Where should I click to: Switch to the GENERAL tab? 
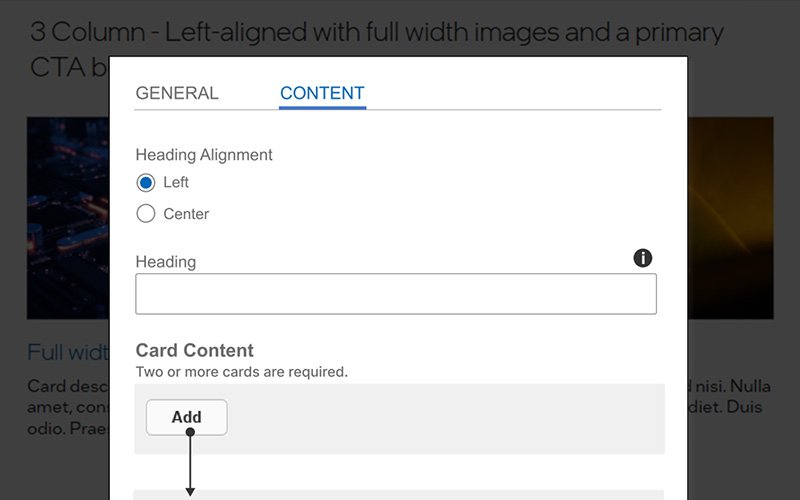point(177,93)
